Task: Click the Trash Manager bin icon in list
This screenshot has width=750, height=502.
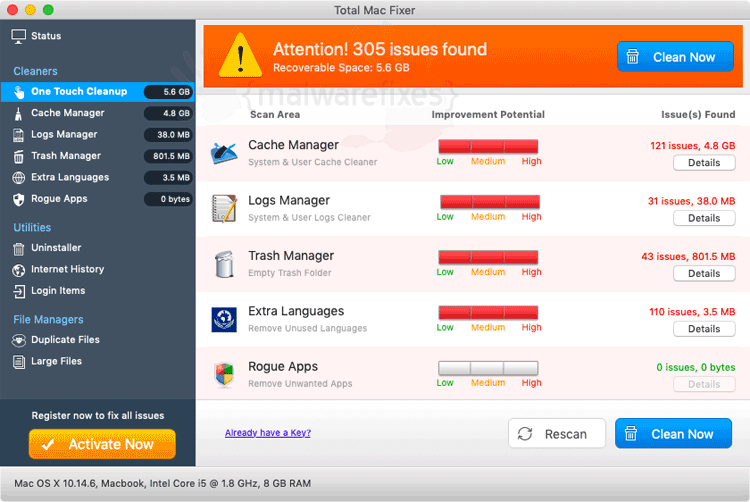Action: tap(224, 264)
